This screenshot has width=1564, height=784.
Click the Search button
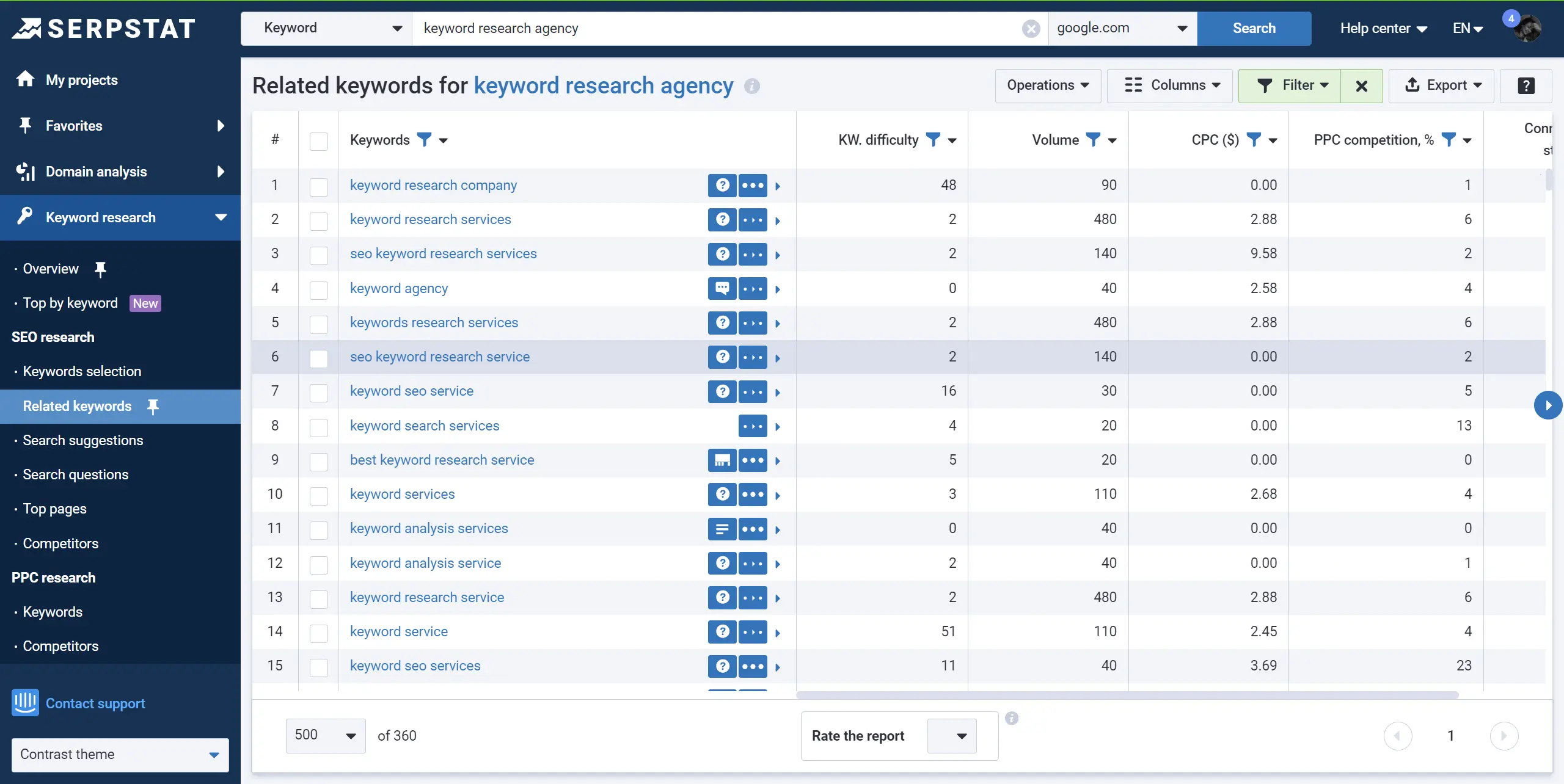click(x=1254, y=28)
